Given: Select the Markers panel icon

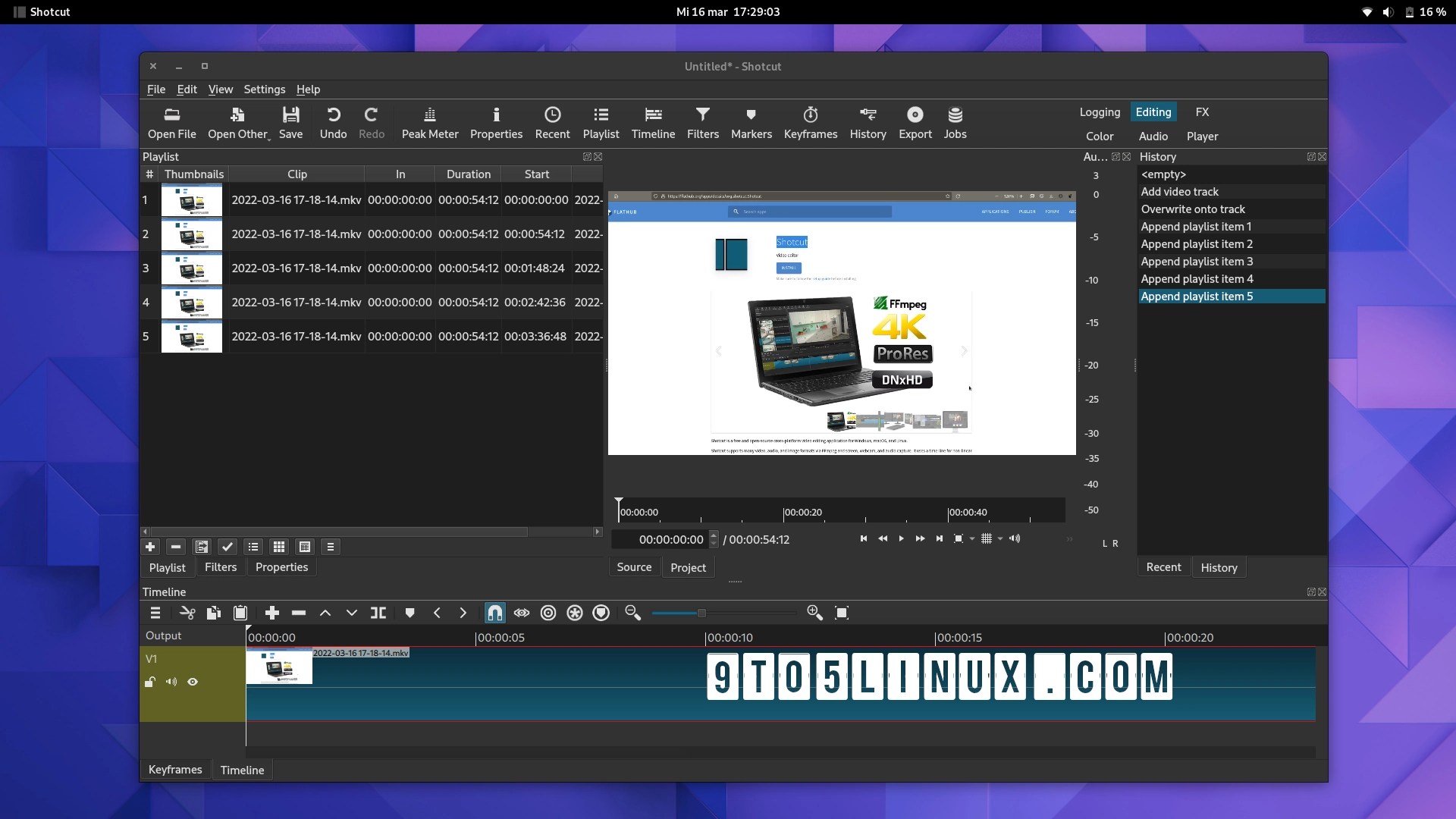Looking at the screenshot, I should [750, 123].
